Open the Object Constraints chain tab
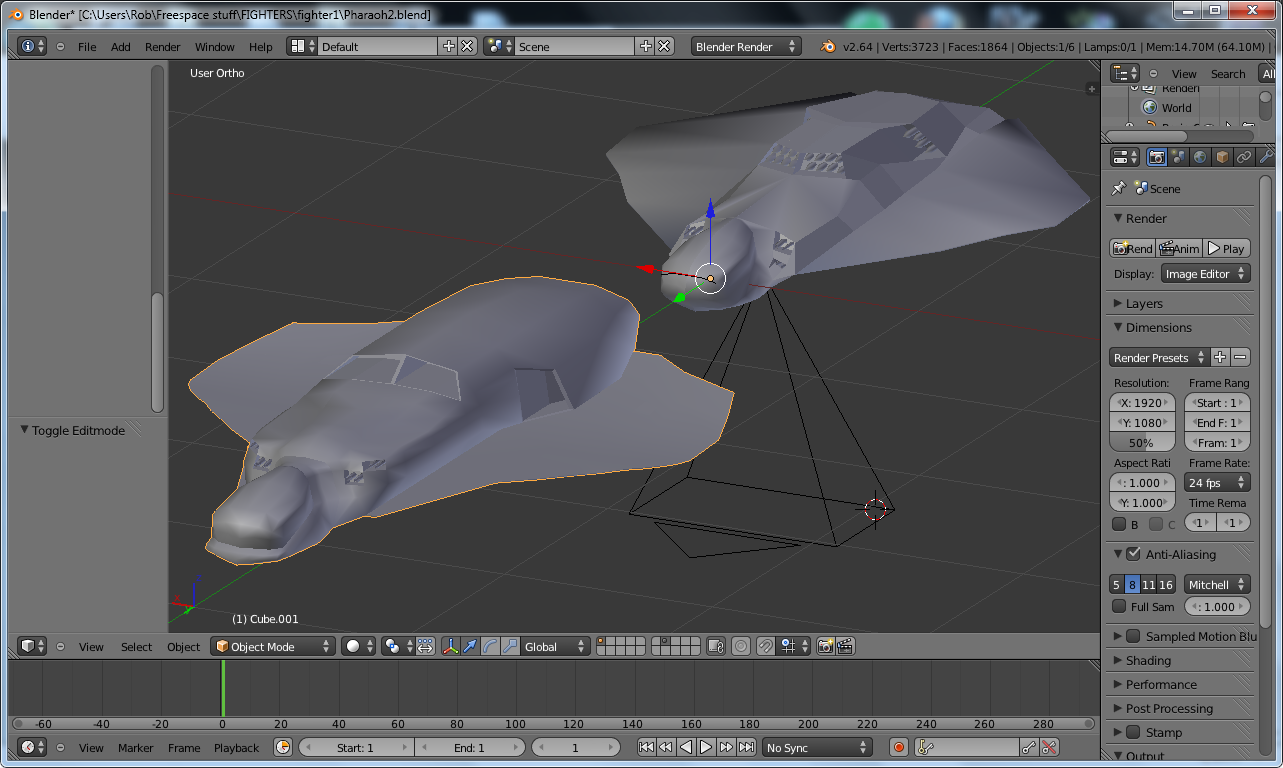 click(1244, 157)
